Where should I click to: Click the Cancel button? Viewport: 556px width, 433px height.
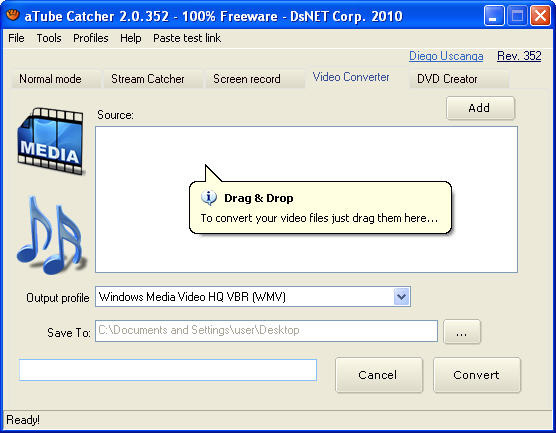click(379, 375)
